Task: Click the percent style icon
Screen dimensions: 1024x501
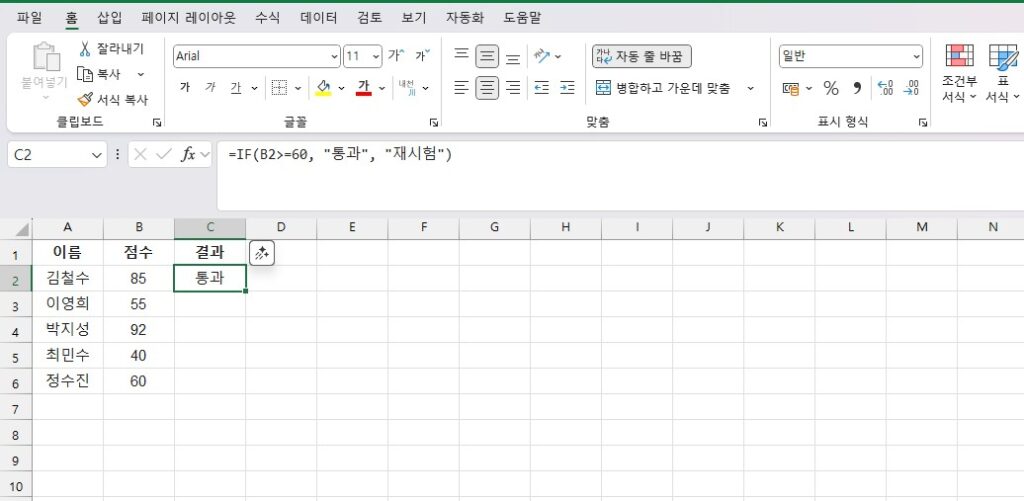Action: click(830, 88)
